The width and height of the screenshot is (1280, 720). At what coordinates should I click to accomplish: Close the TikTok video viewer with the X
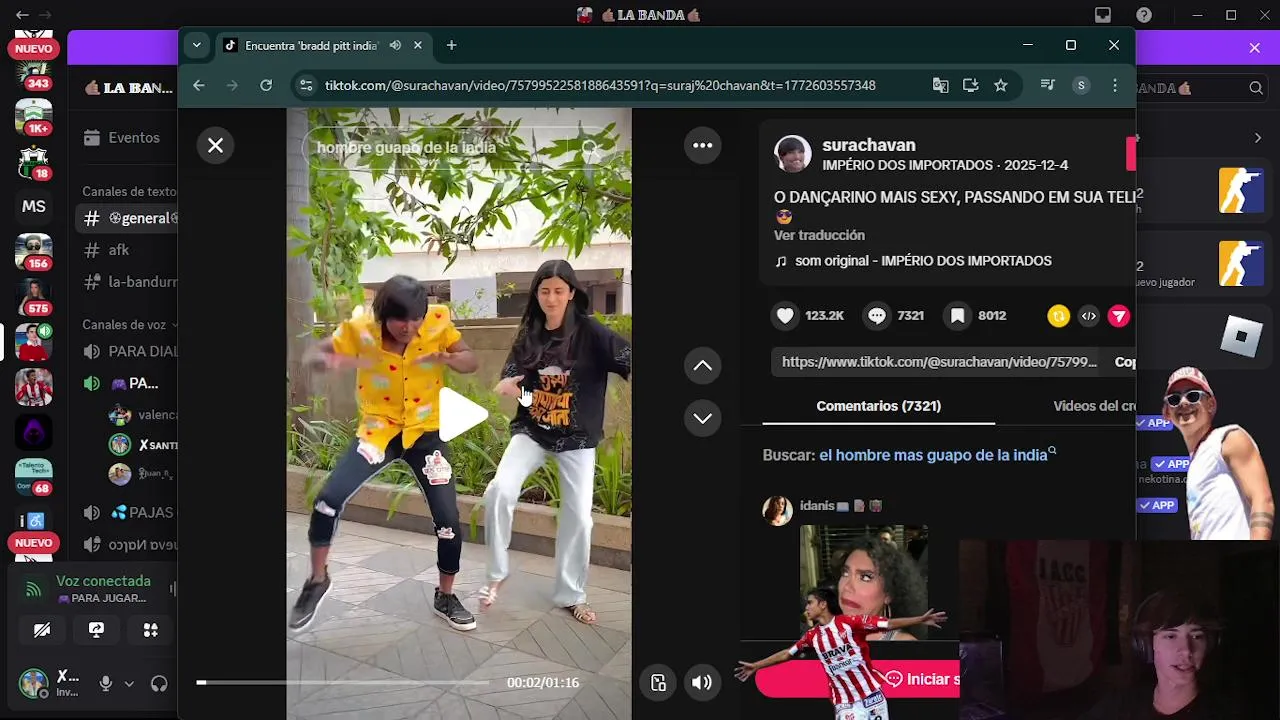point(215,146)
